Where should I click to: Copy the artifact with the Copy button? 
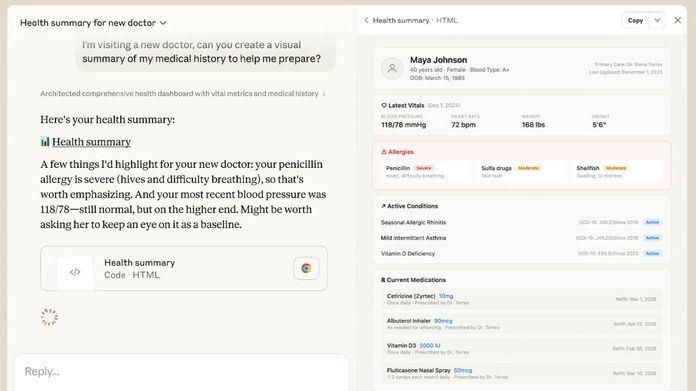pyautogui.click(x=635, y=20)
